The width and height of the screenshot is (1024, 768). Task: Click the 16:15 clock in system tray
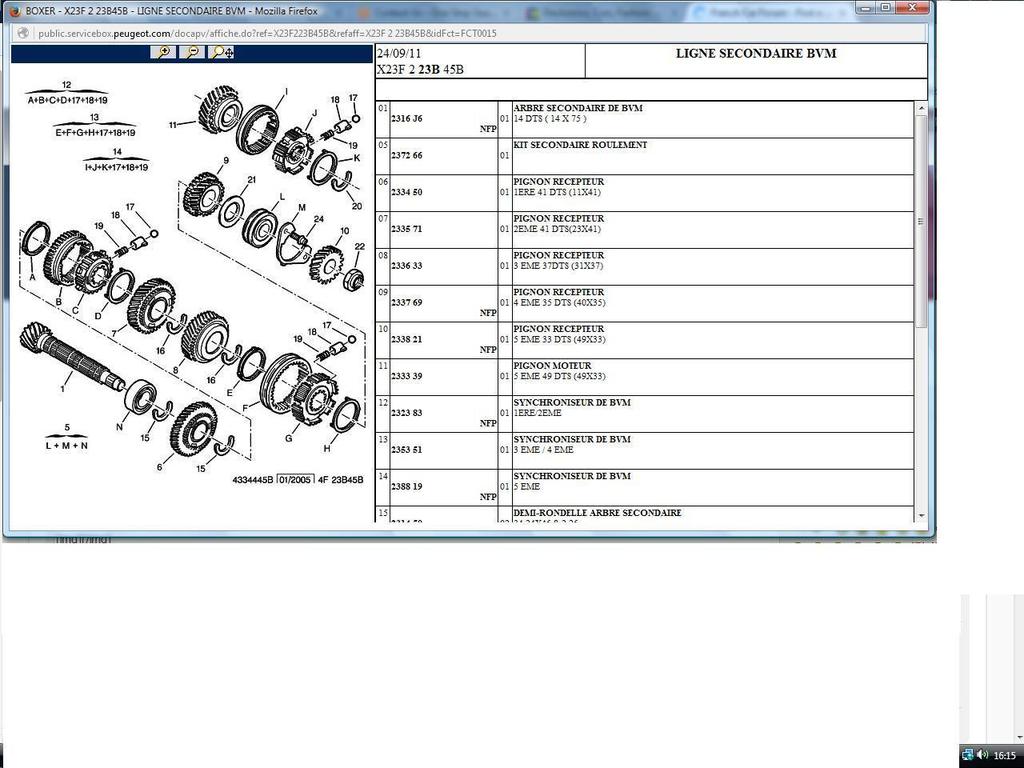(1004, 755)
